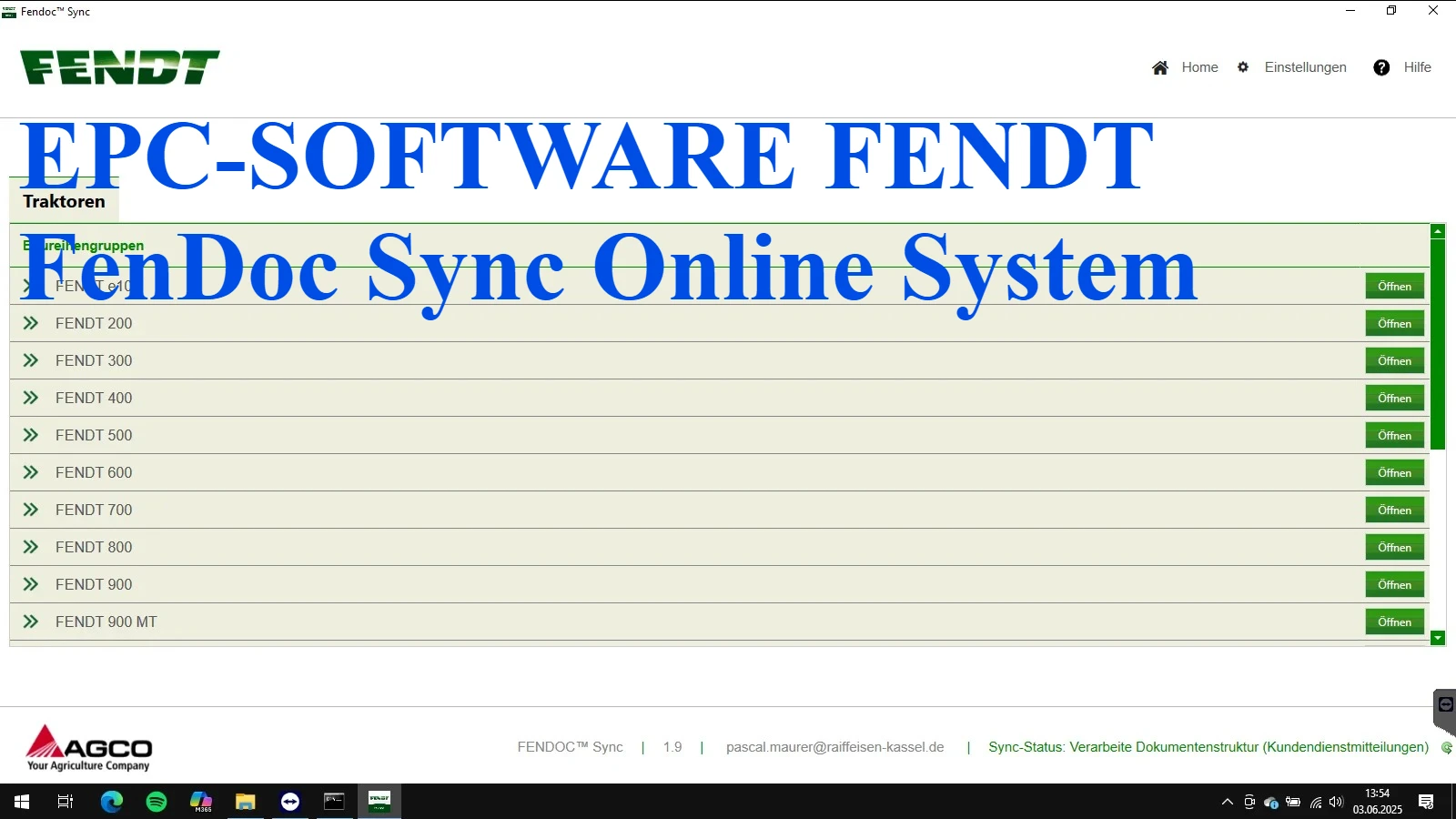Launch Microsoft Edge from the taskbar

[111, 802]
